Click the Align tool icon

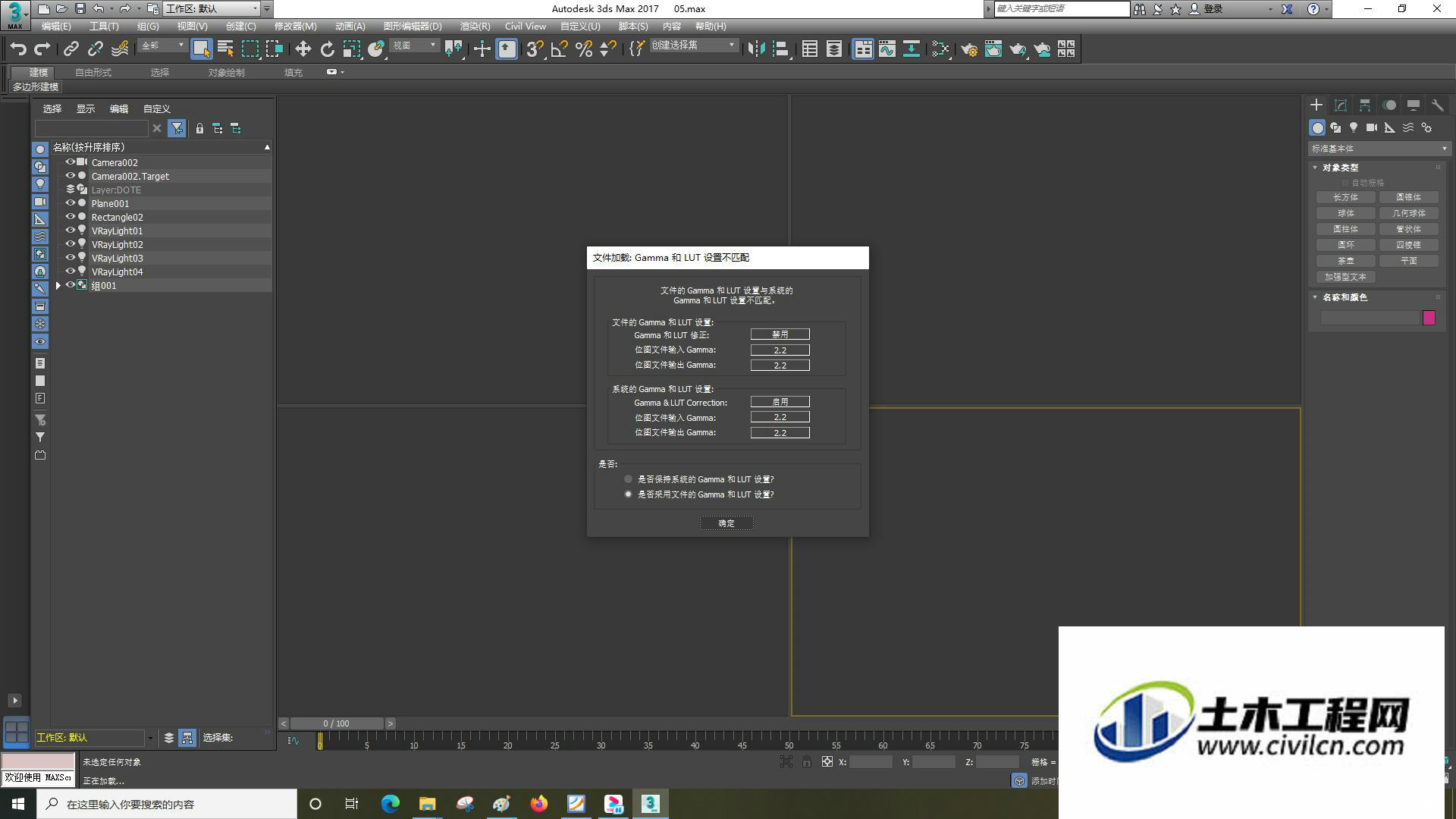[x=780, y=49]
